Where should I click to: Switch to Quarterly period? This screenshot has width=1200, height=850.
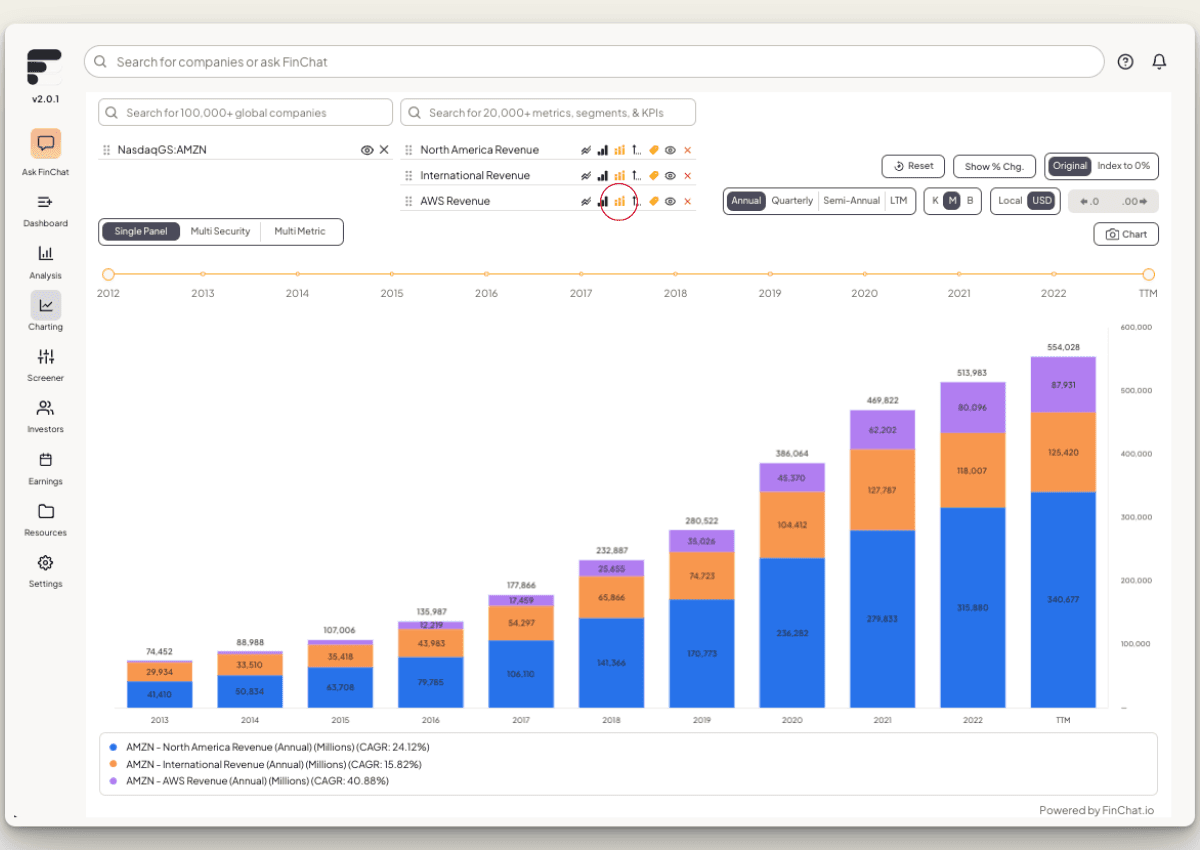pos(792,201)
